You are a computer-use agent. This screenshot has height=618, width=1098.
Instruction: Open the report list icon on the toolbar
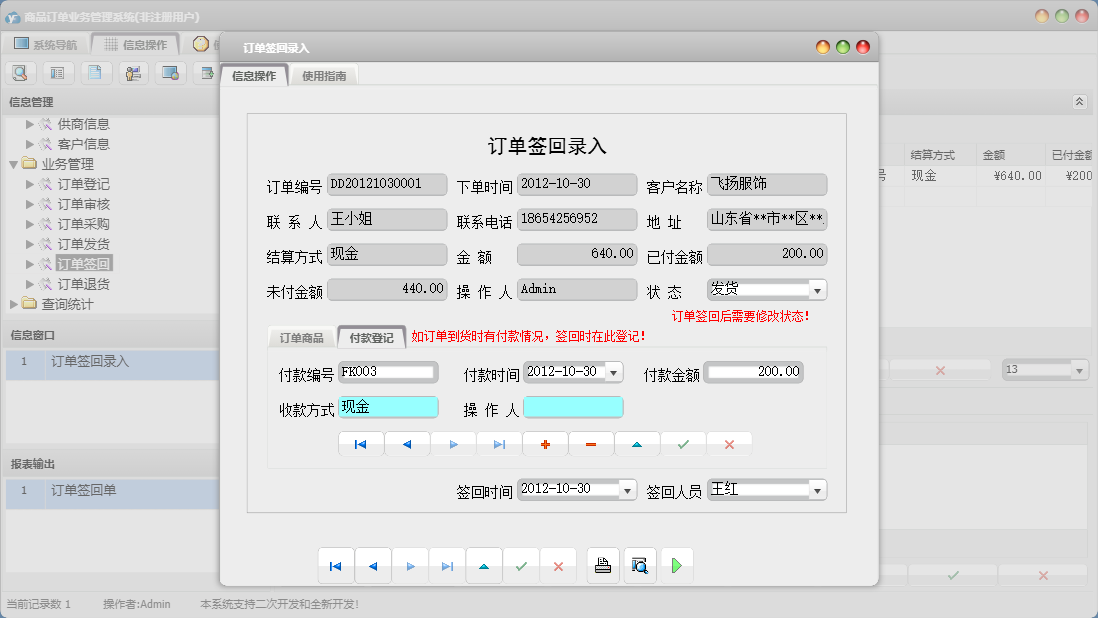57,72
